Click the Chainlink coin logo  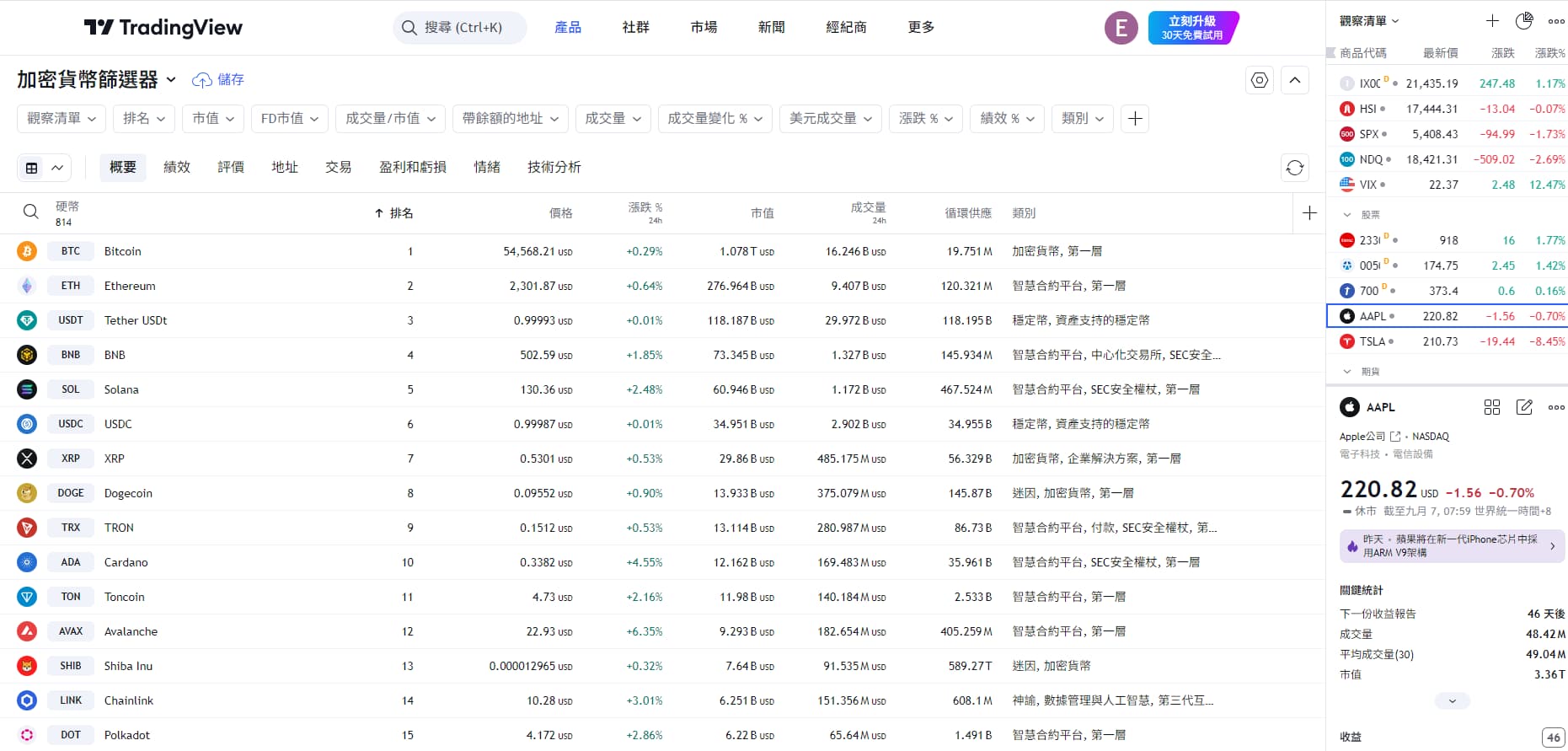pyautogui.click(x=27, y=700)
